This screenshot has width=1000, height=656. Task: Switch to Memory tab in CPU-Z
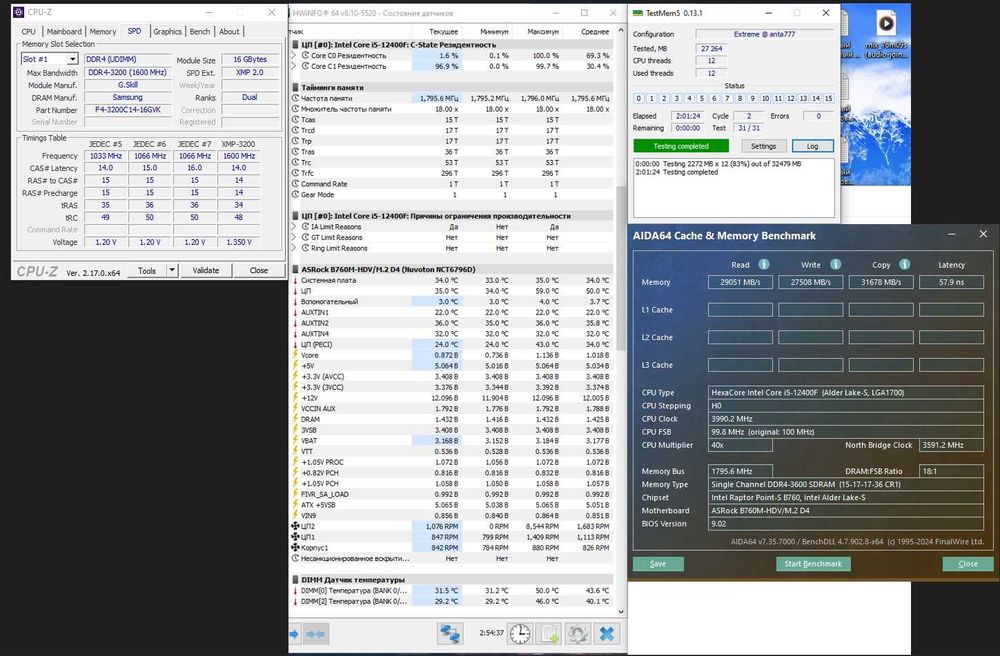point(103,31)
